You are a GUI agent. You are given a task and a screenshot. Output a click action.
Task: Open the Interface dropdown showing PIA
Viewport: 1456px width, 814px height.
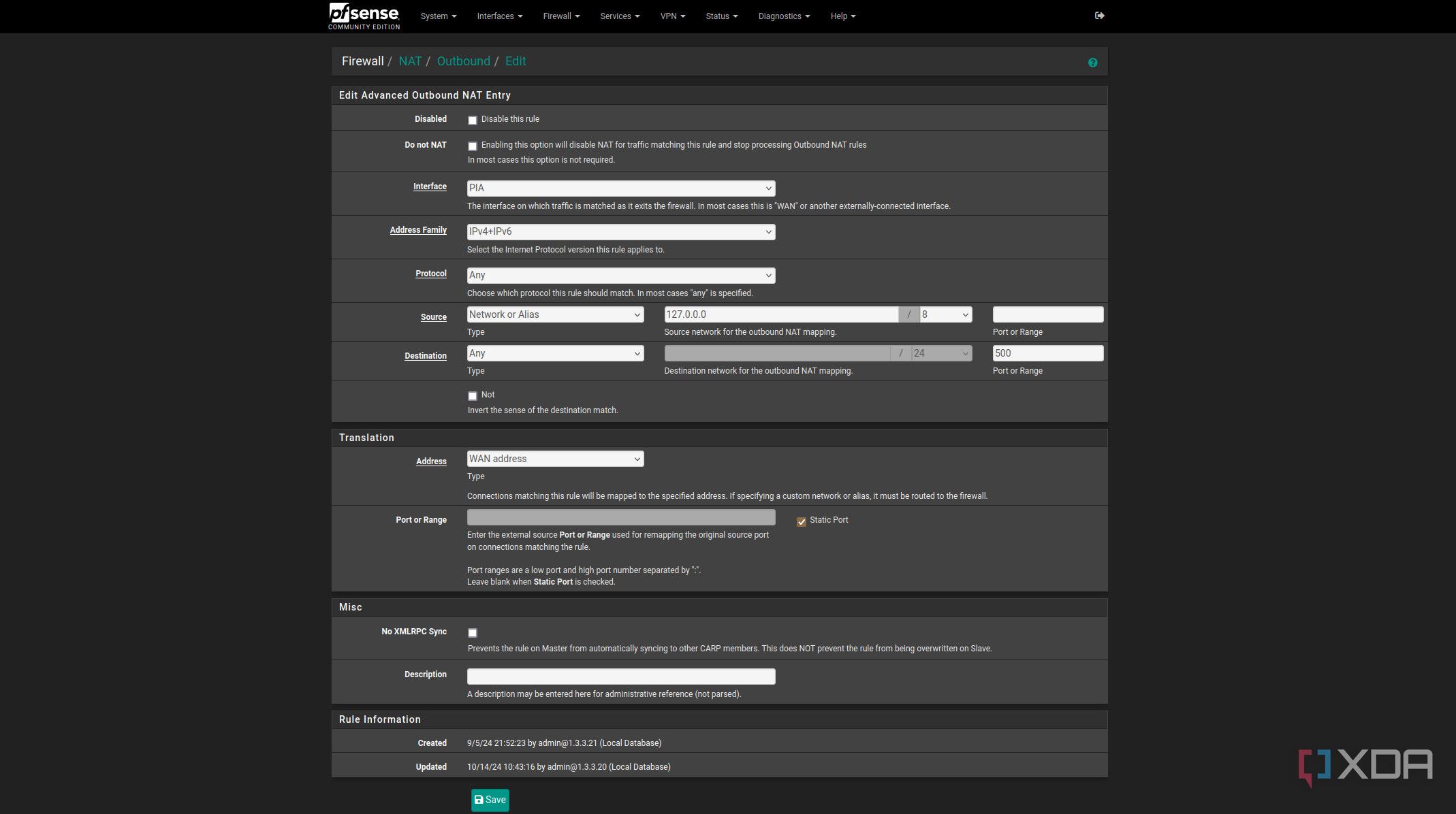tap(620, 188)
